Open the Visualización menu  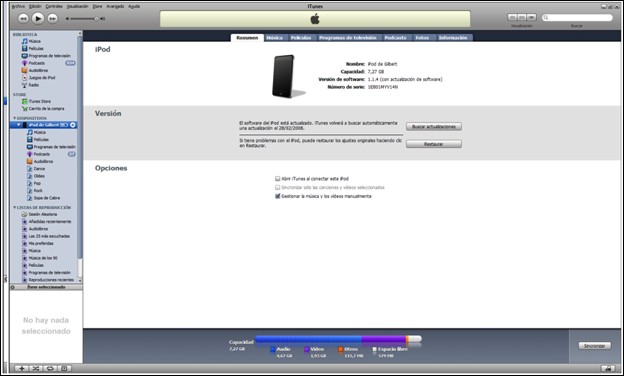pyautogui.click(x=78, y=6)
